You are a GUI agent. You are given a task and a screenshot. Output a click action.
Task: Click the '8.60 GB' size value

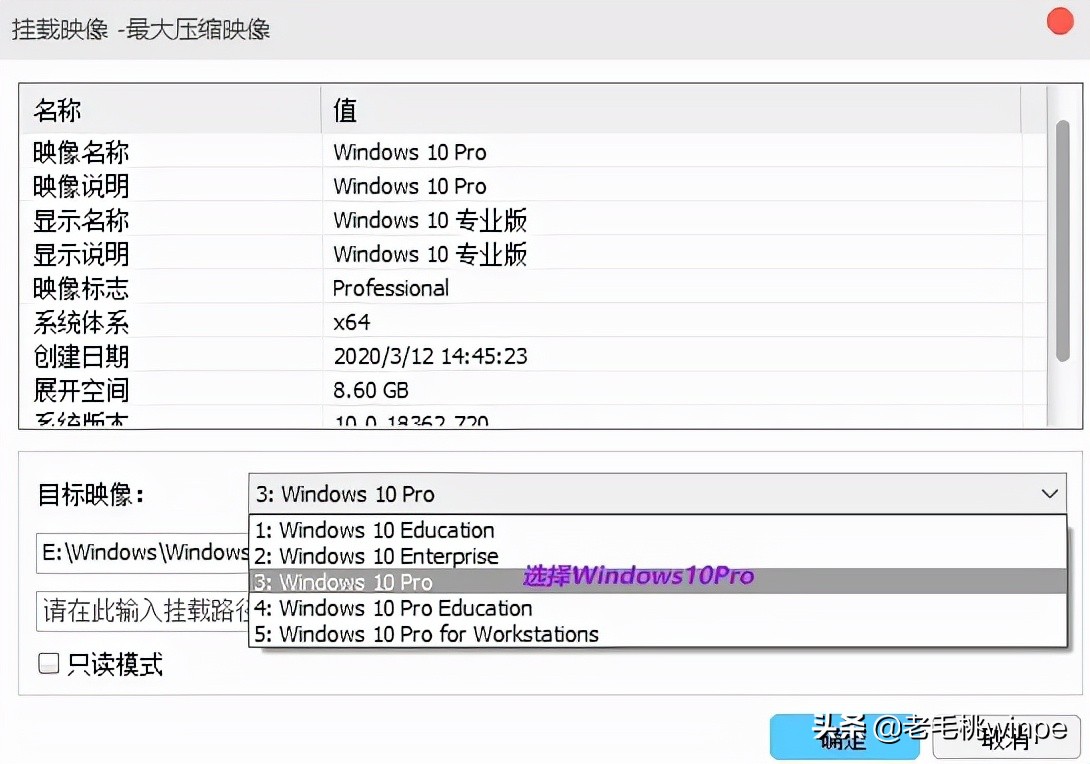371,391
